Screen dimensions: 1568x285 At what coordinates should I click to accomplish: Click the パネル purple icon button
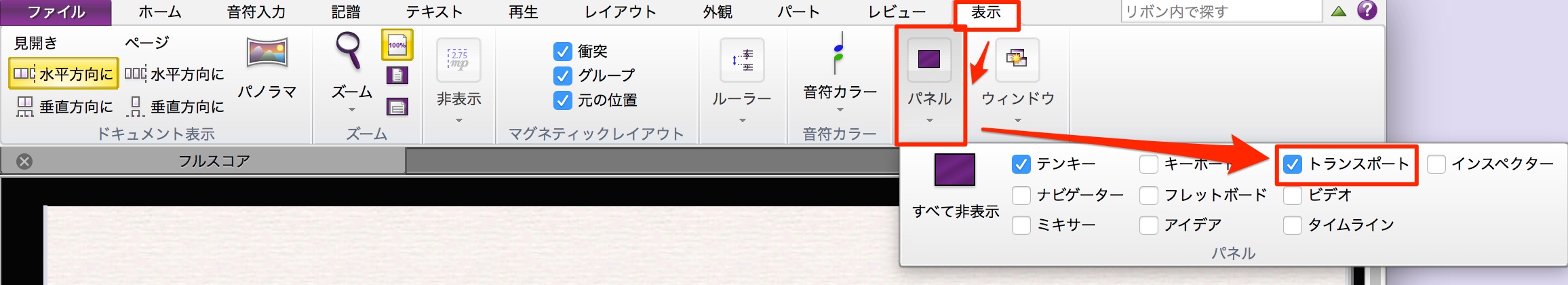coord(929,60)
